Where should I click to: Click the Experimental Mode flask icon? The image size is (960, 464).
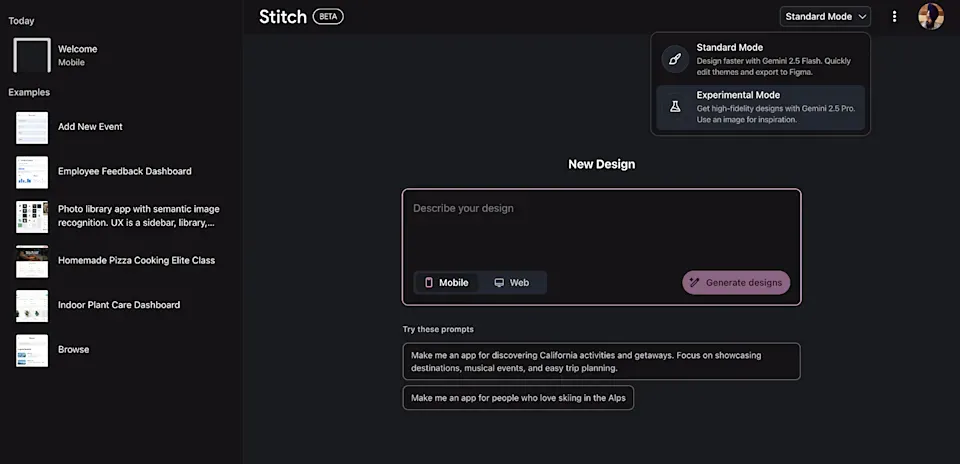(675, 107)
